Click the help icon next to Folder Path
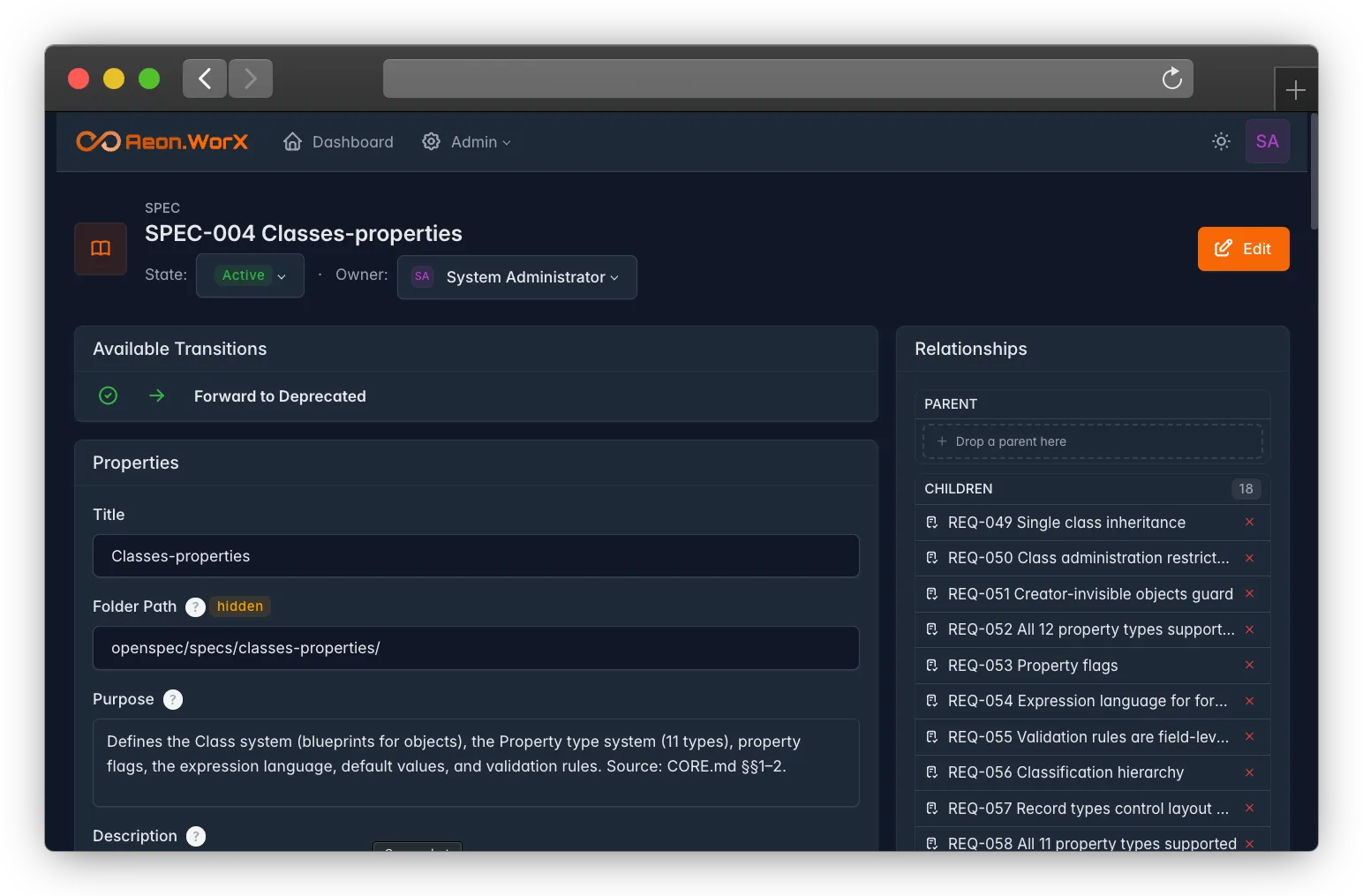The width and height of the screenshot is (1363, 896). [196, 606]
